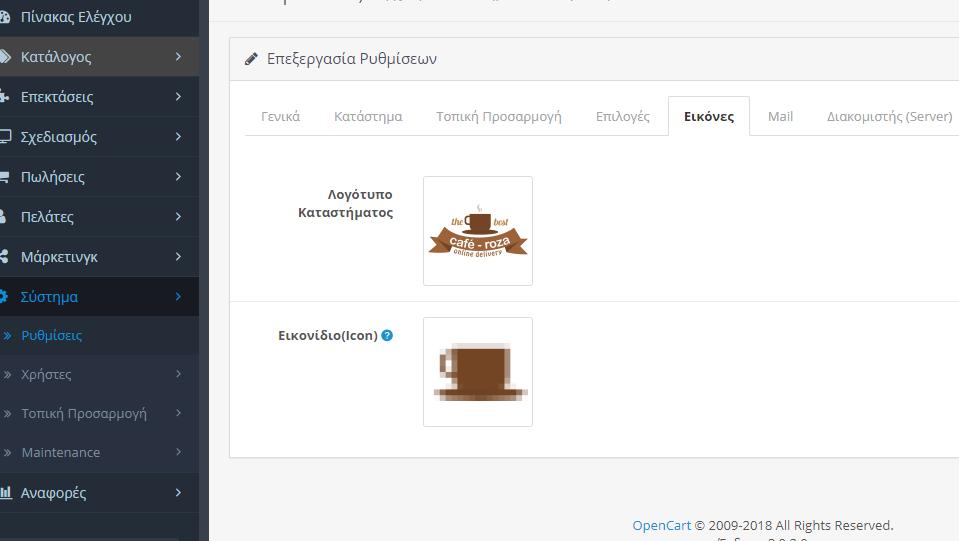
Task: Open the Πελάτες sidebar menu
Action: click(x=99, y=217)
